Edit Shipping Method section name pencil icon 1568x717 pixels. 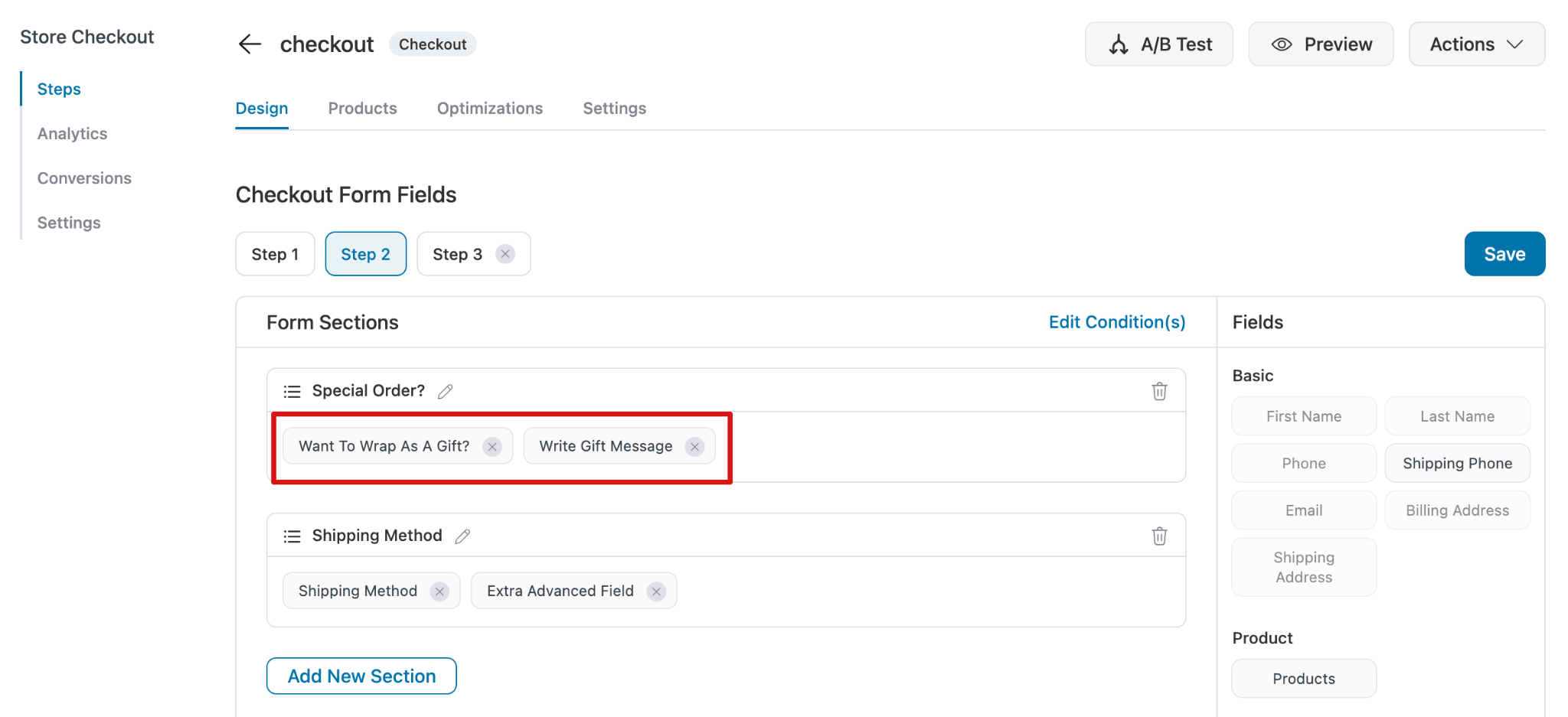coord(462,536)
